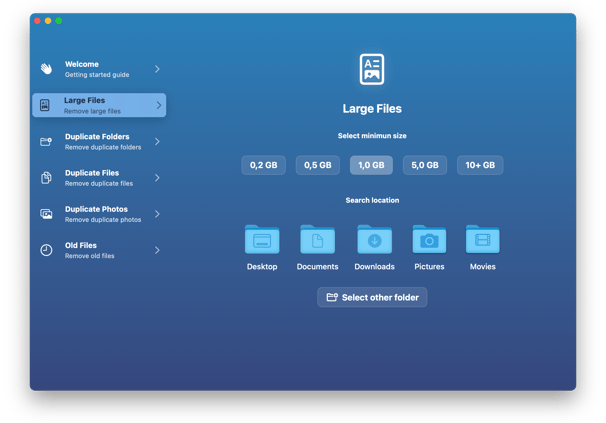
Task: Click 'Remove old files' subtitle
Action: (90, 256)
